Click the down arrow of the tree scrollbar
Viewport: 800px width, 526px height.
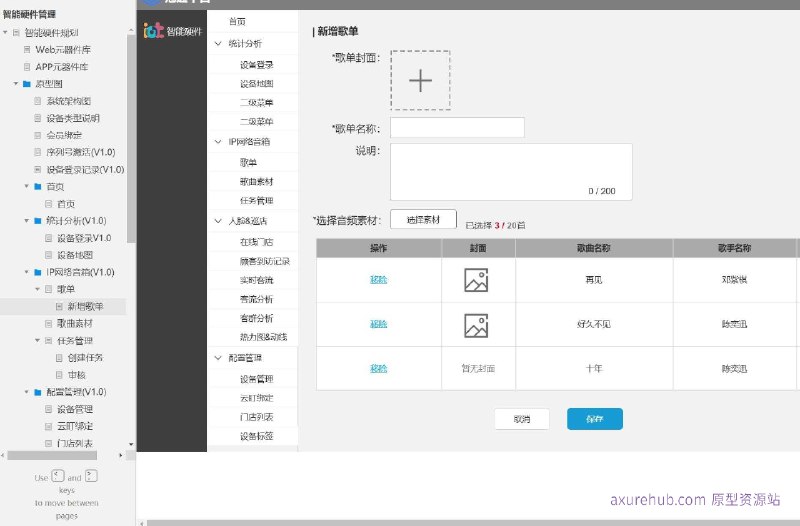(131, 444)
